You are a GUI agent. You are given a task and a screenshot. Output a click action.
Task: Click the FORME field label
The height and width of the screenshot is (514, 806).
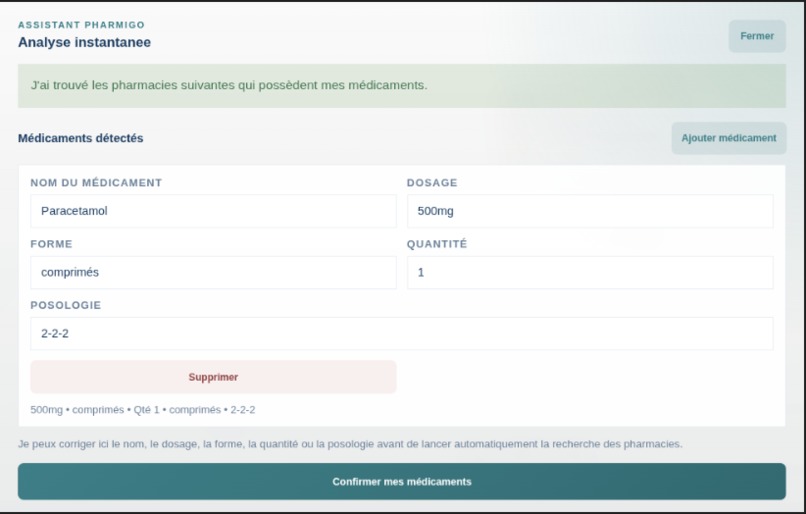pos(51,244)
